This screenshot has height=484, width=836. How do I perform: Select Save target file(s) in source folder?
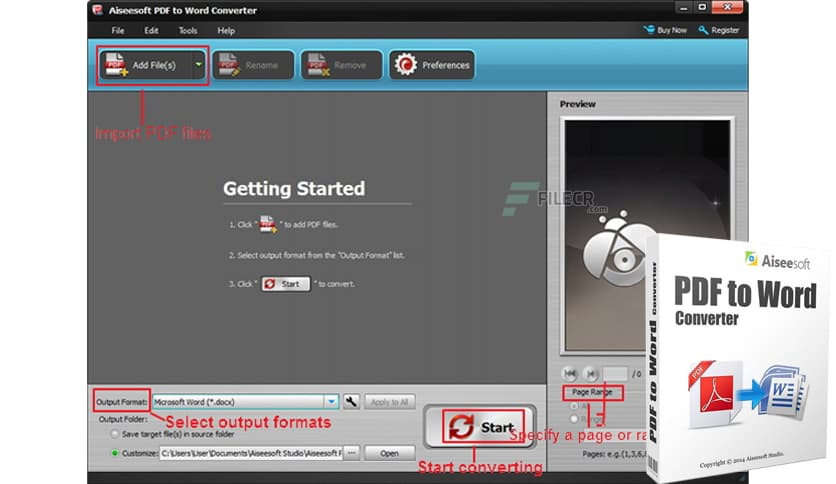click(115, 434)
